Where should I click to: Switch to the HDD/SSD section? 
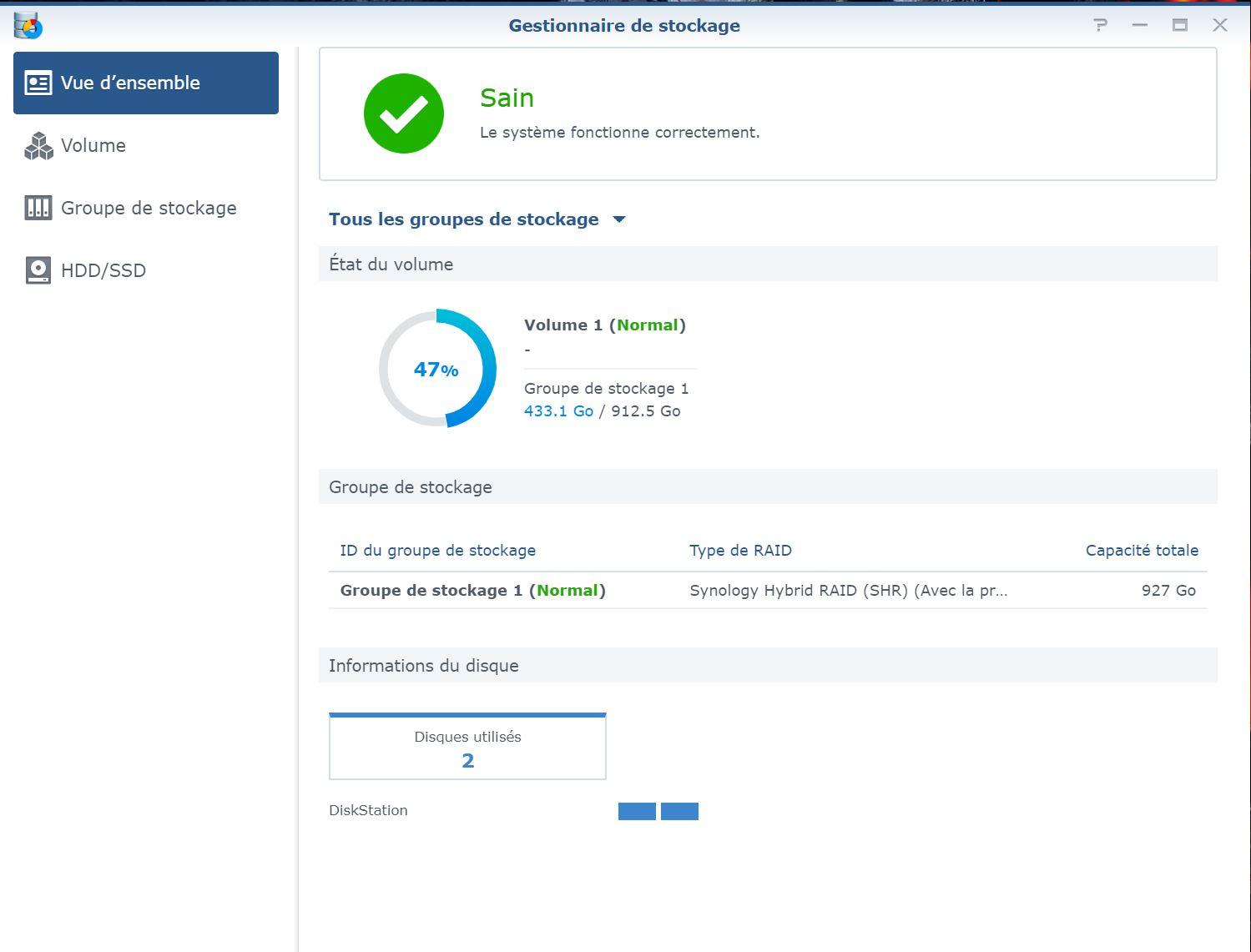coord(103,270)
